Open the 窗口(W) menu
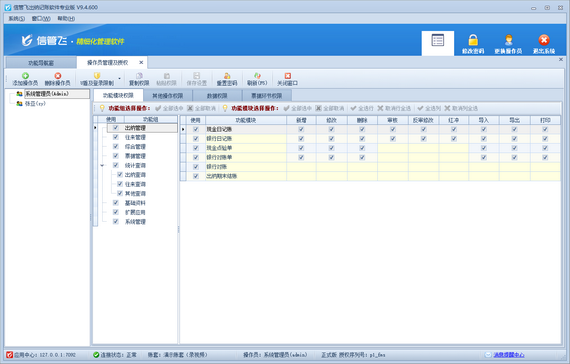The width and height of the screenshot is (570, 364). coord(41,19)
